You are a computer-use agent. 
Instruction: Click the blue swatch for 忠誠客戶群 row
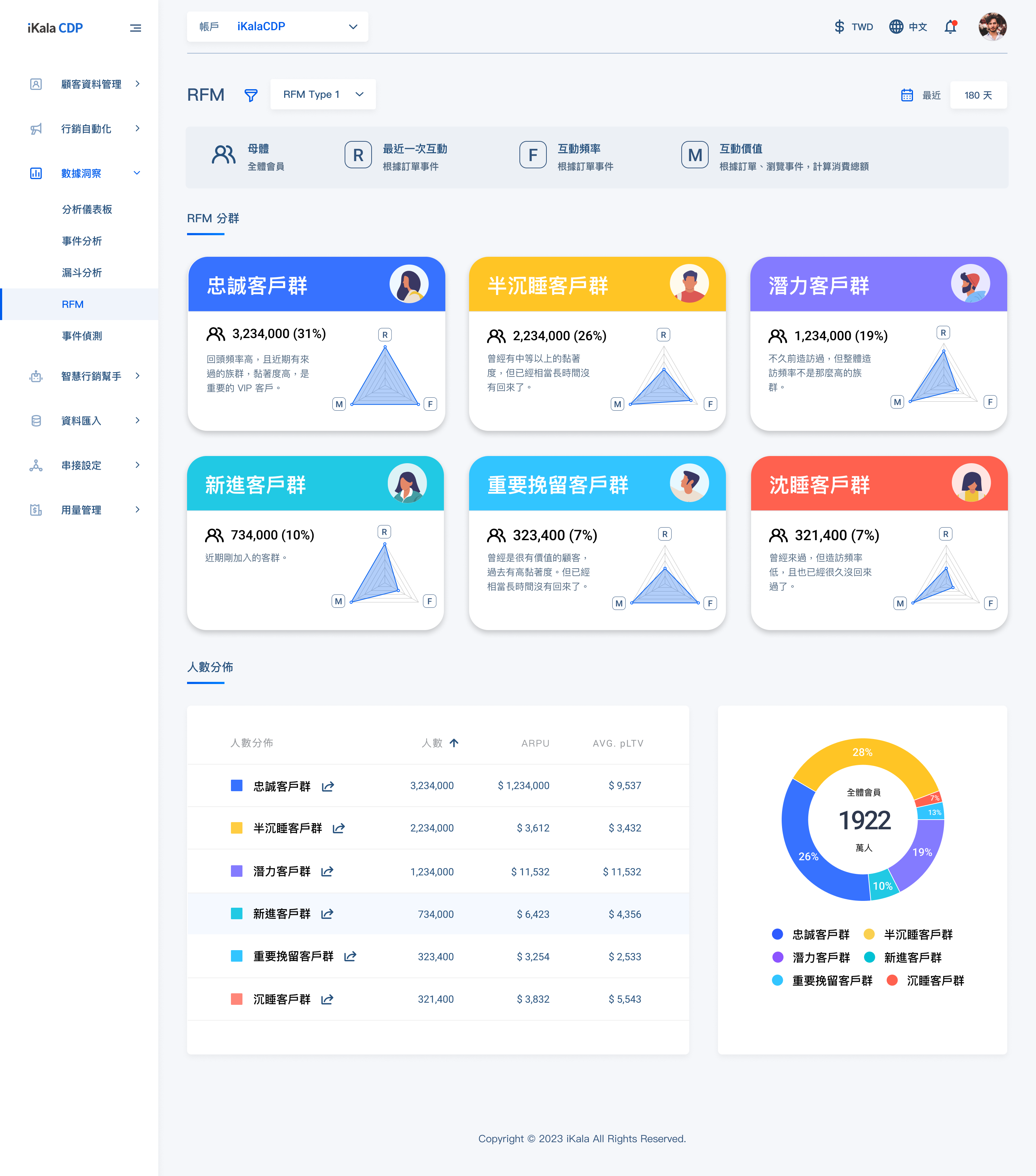(237, 785)
